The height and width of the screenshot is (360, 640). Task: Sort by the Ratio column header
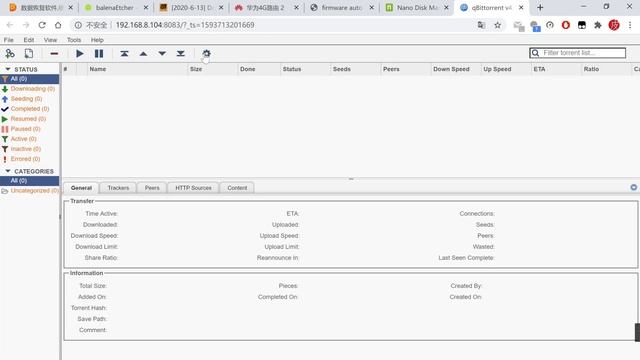(x=607, y=69)
